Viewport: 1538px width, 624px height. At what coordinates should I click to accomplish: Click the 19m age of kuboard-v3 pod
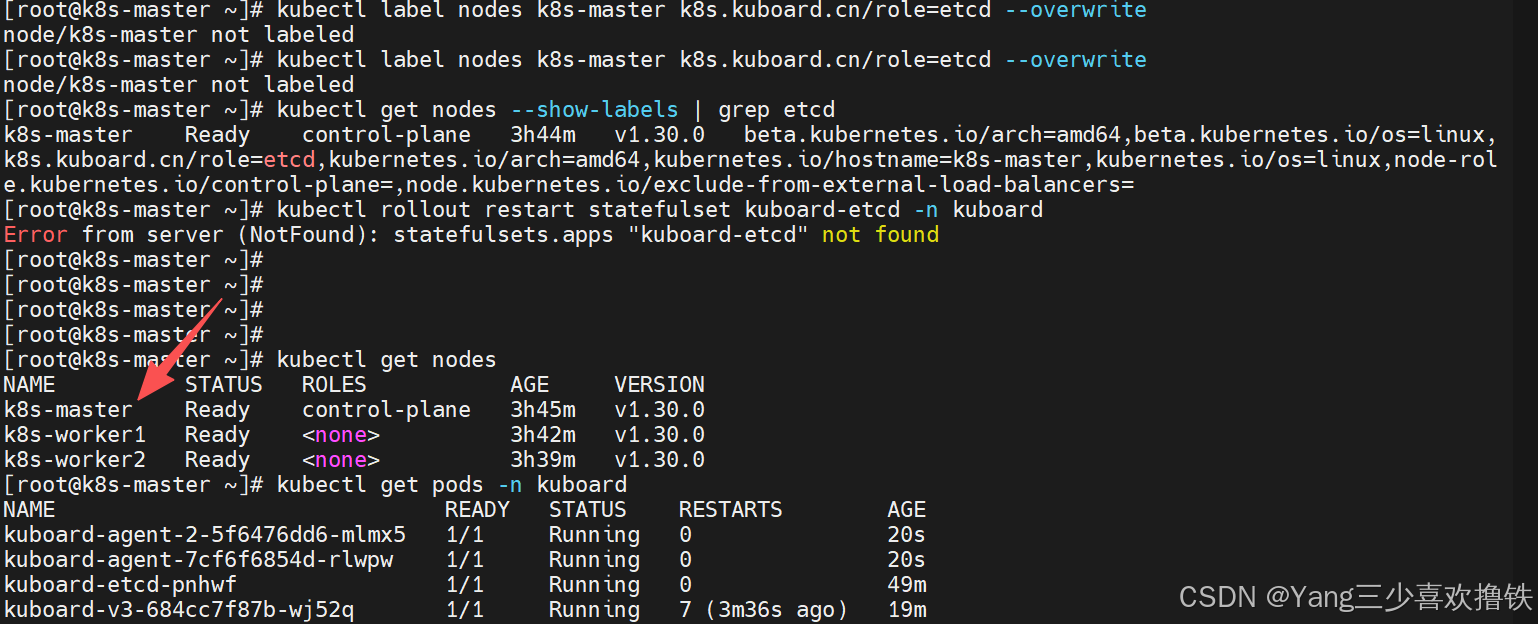[907, 610]
